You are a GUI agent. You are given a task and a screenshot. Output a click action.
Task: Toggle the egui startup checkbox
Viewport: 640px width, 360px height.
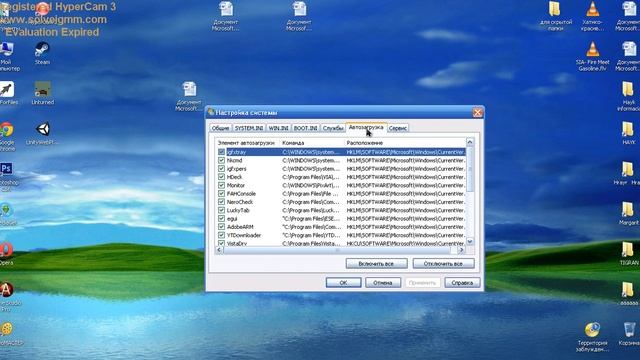pos(221,219)
